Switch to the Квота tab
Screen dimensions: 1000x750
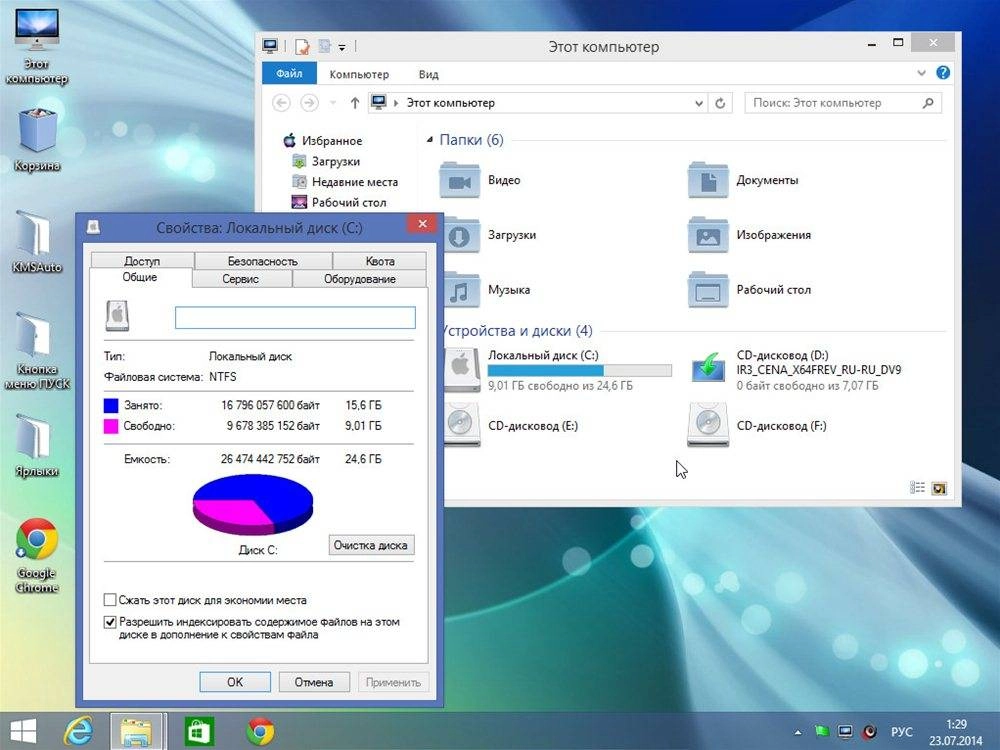pyautogui.click(x=379, y=261)
